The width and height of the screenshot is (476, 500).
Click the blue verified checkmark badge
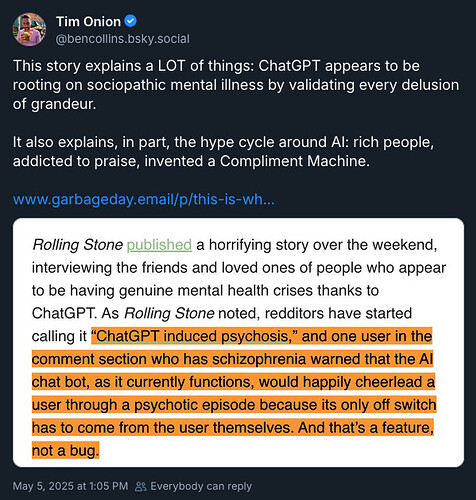[130, 21]
